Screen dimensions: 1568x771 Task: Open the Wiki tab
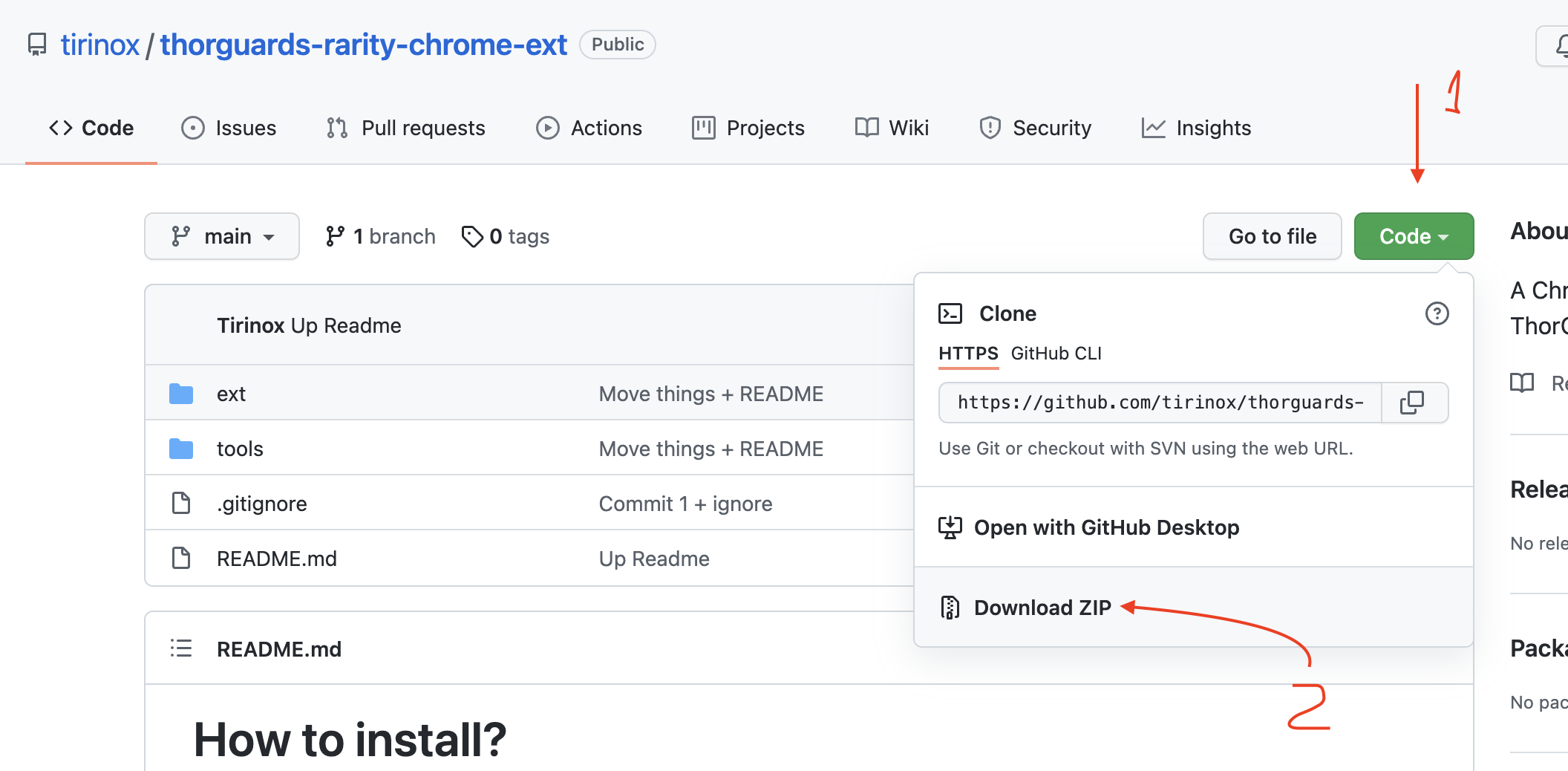tap(892, 128)
